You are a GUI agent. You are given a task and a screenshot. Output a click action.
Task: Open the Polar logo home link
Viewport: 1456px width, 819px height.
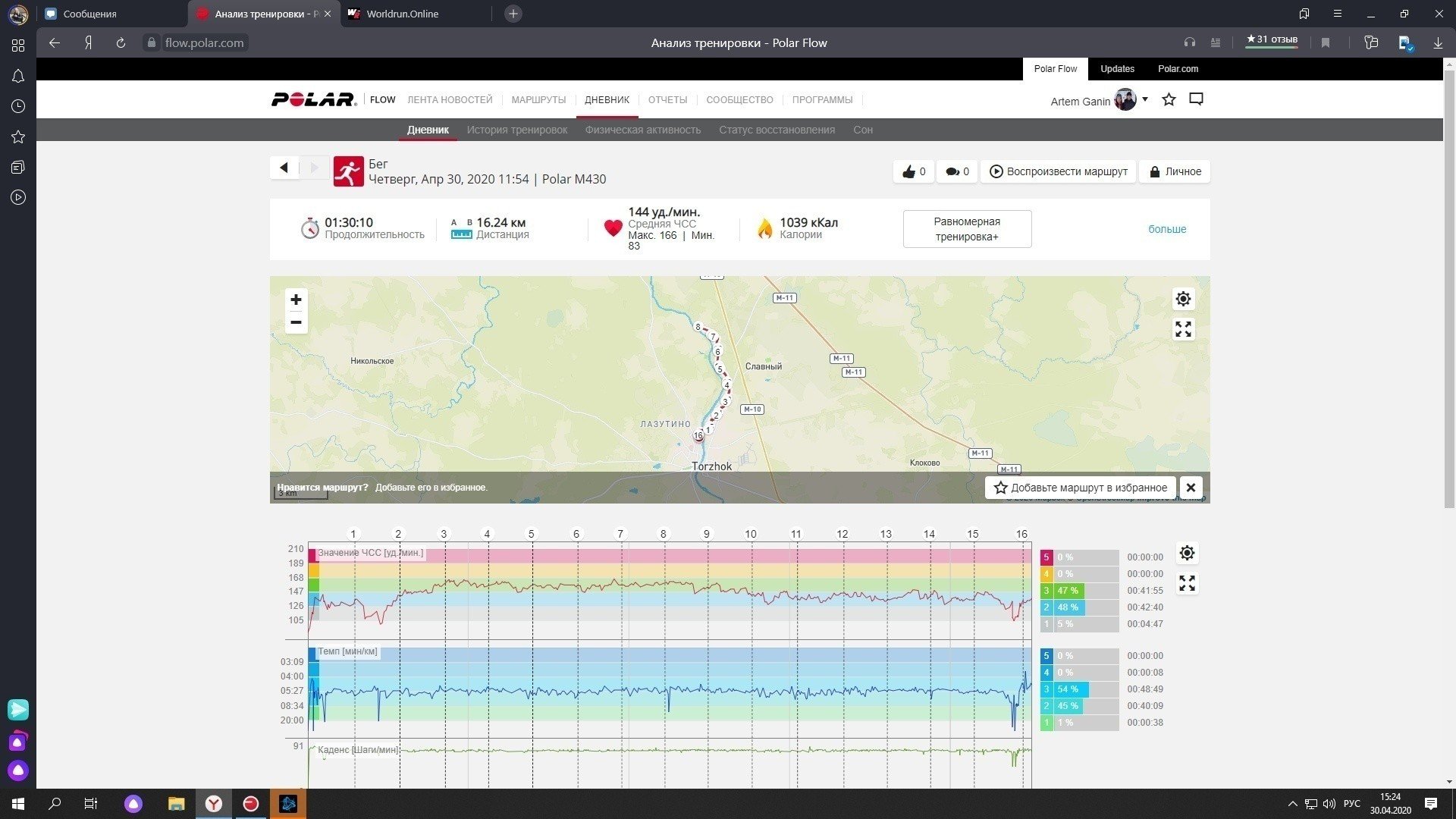tap(314, 99)
